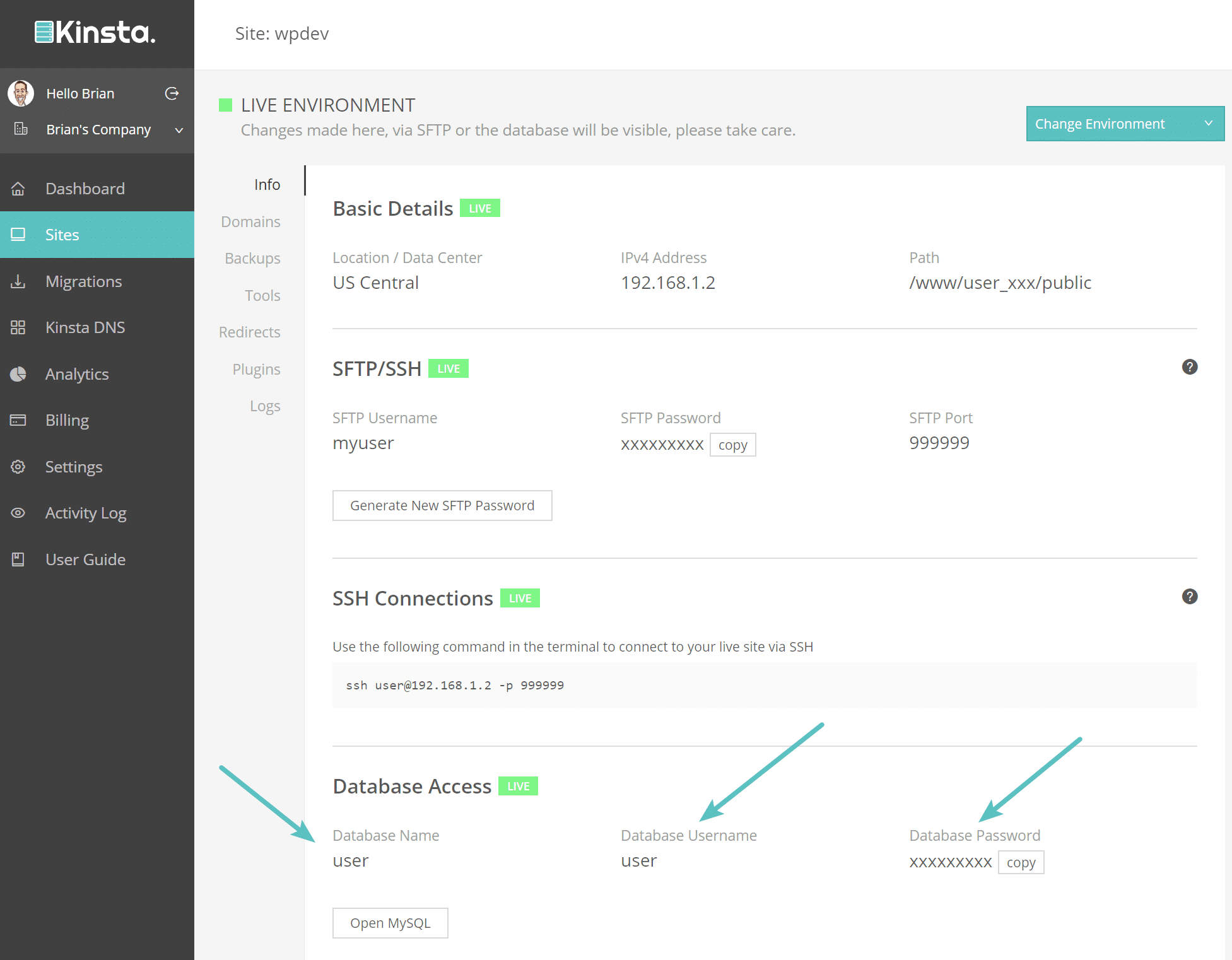This screenshot has width=1232, height=960.
Task: Copy the SFTP password
Action: point(732,445)
